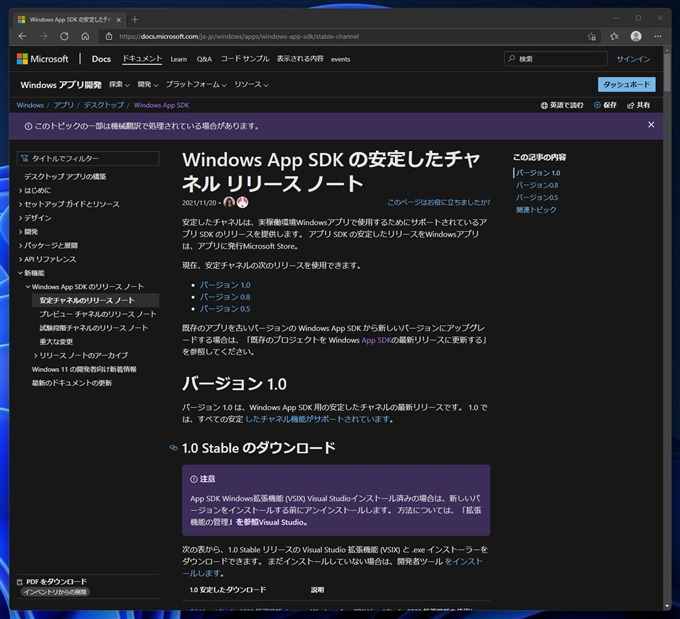Click the lock icon in address bar
Image resolution: width=680 pixels, height=619 pixels.
tap(109, 36)
